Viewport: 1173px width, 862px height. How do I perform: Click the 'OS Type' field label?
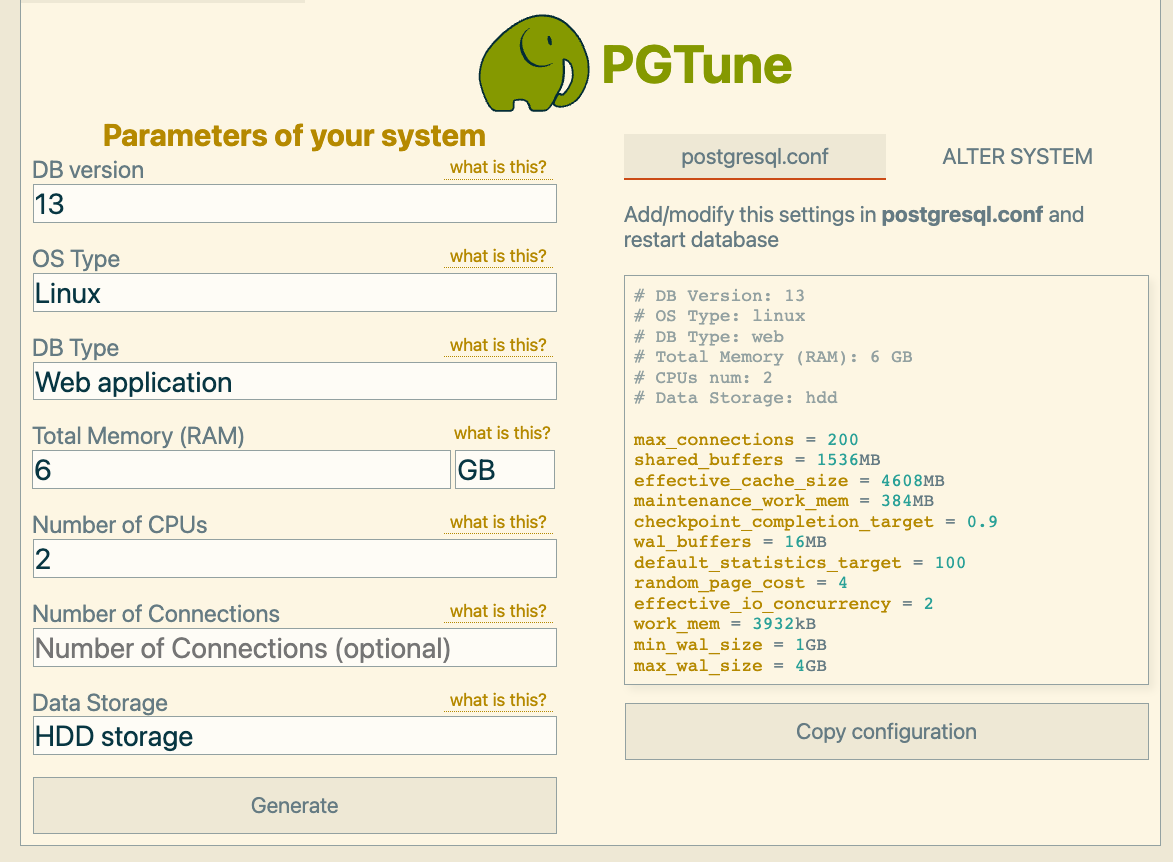(76, 260)
